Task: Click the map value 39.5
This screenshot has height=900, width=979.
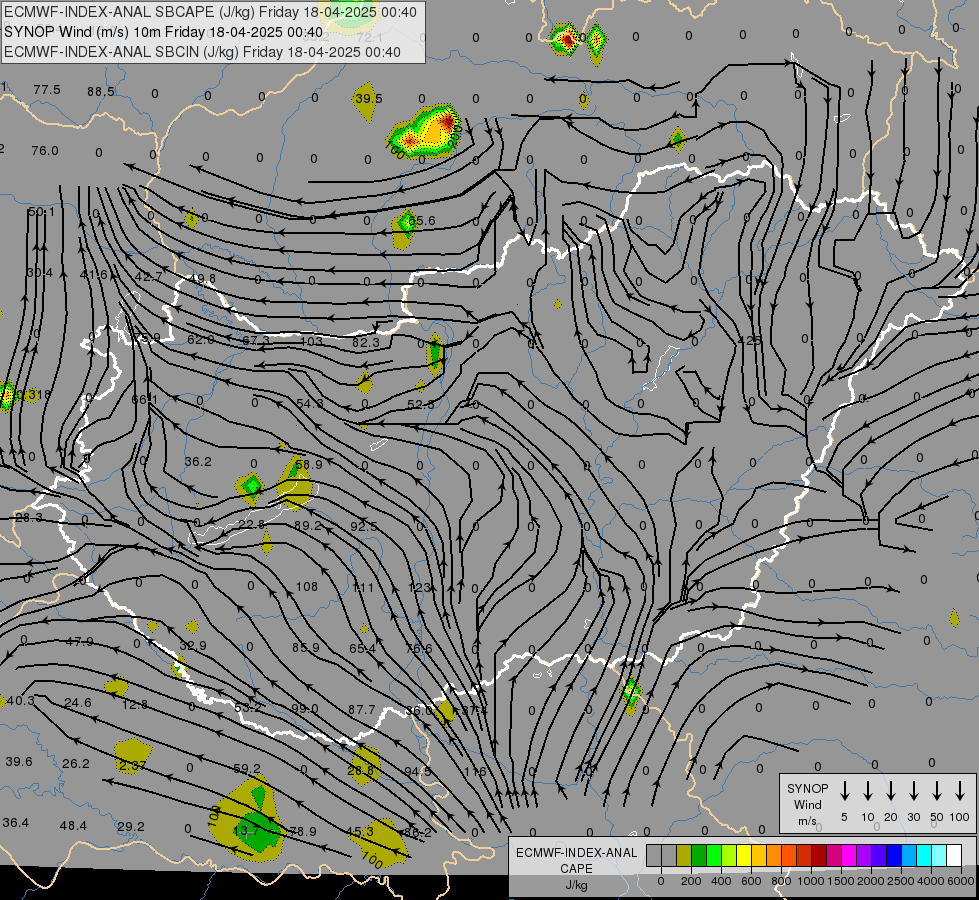Action: tap(368, 99)
